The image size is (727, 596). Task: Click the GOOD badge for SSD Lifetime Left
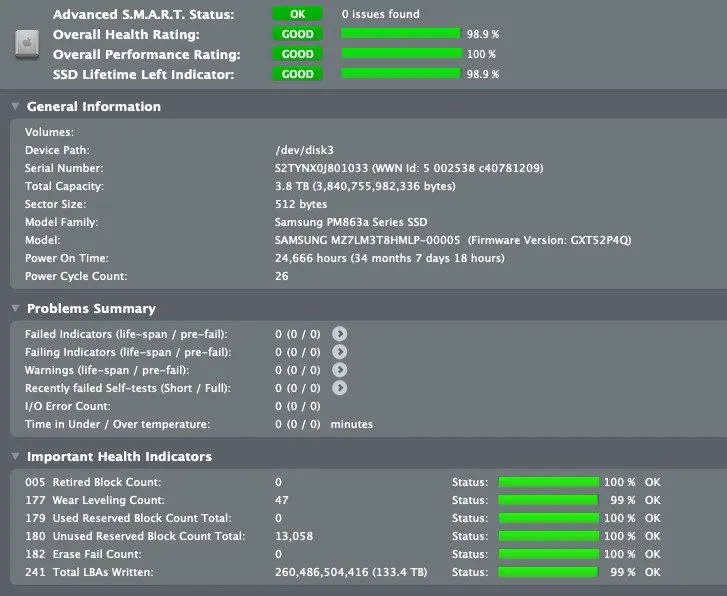point(297,74)
